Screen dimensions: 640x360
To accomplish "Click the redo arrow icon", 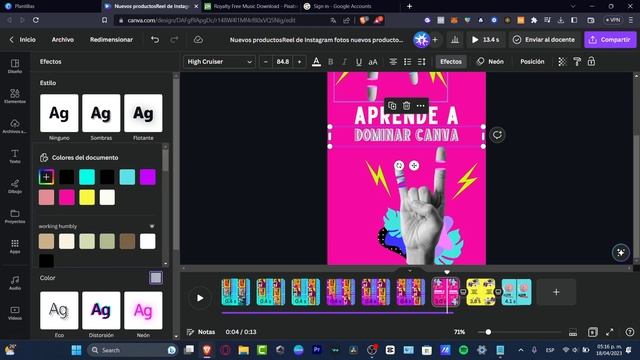I will pos(174,40).
